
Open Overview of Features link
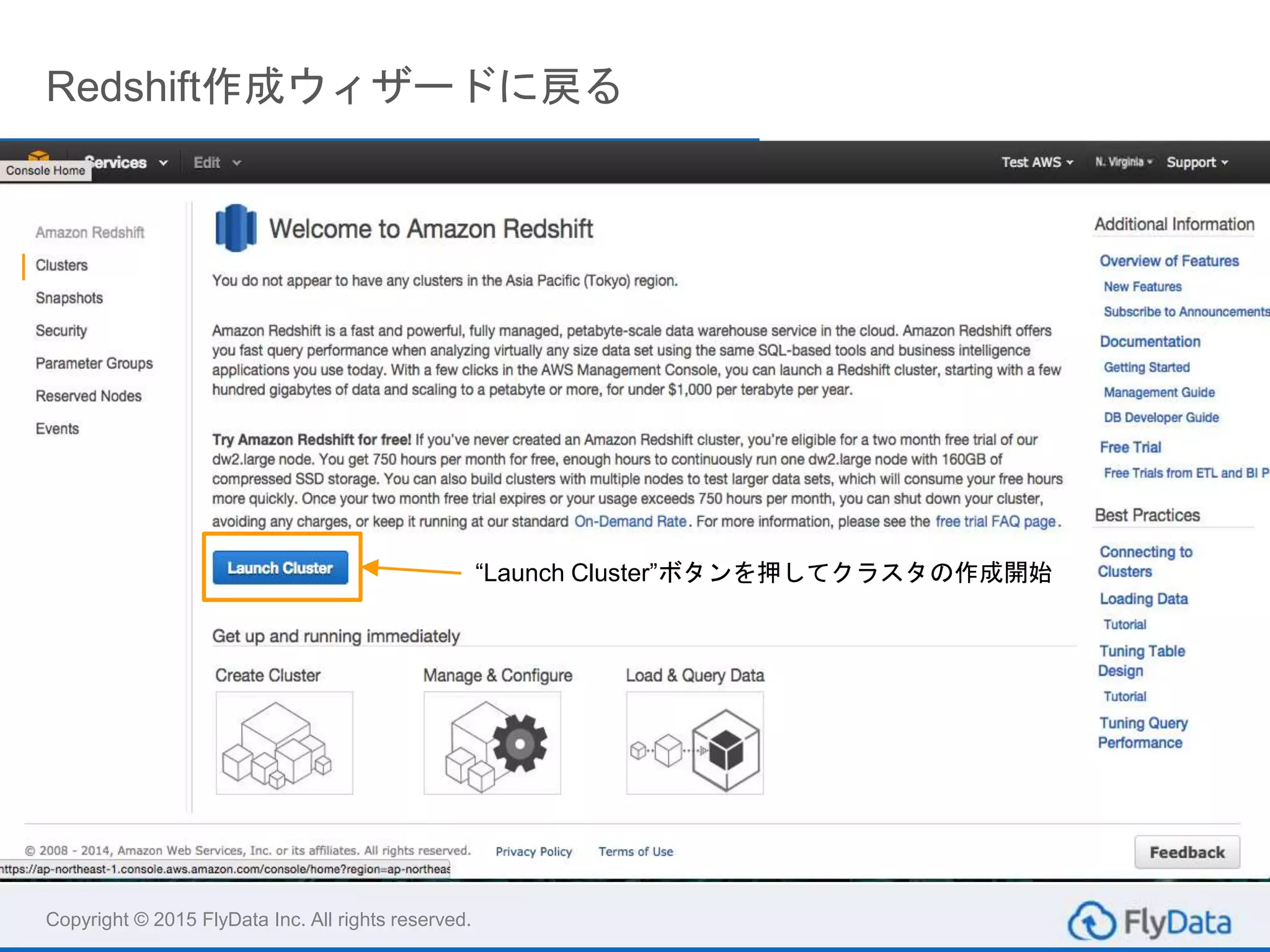tap(1169, 261)
